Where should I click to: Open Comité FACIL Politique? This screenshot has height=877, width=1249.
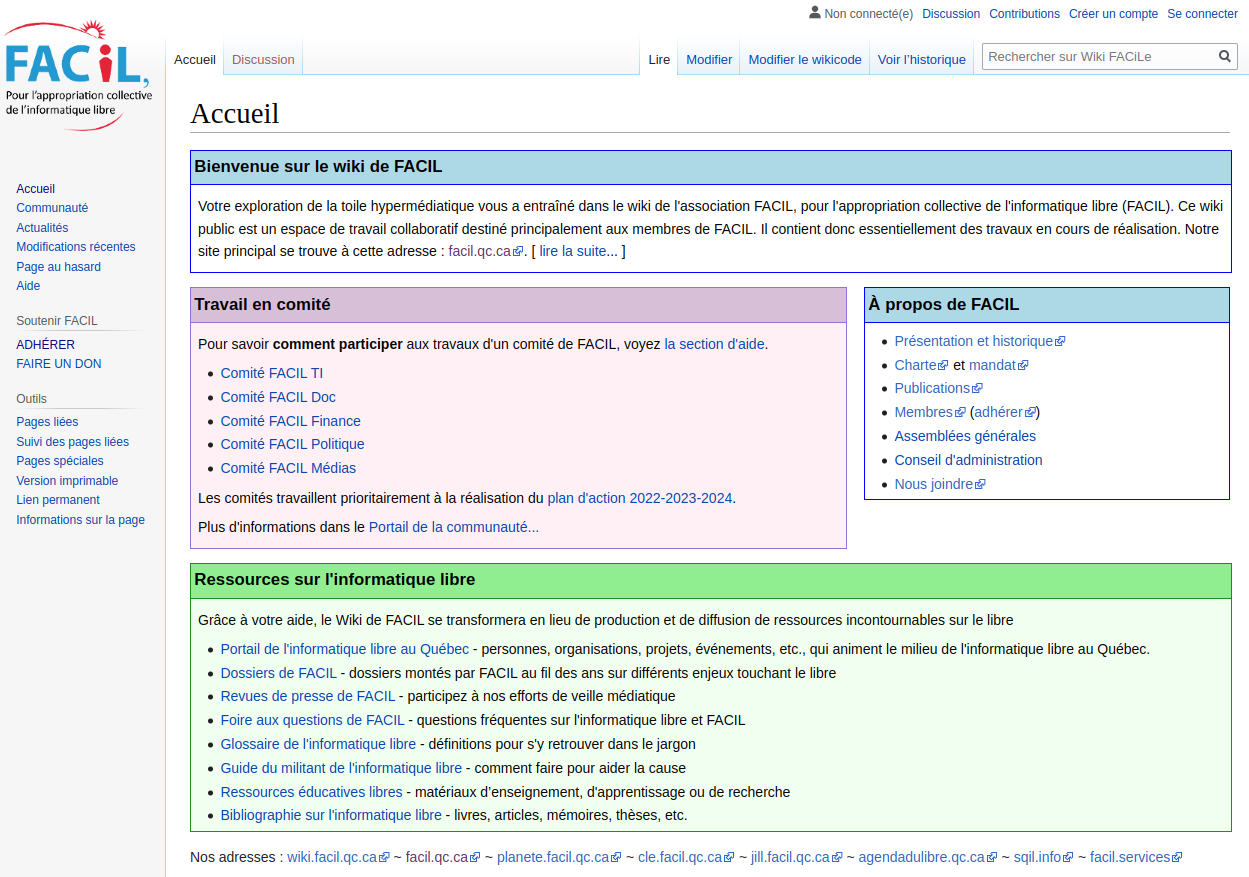pyautogui.click(x=293, y=444)
